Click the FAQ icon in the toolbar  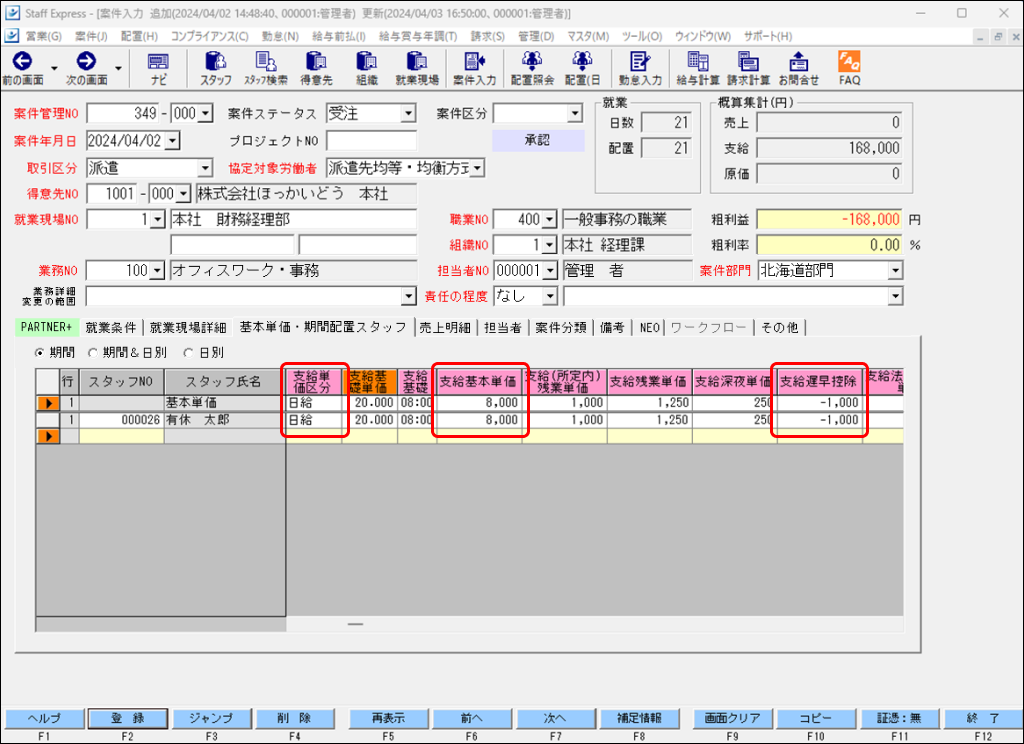[x=848, y=67]
